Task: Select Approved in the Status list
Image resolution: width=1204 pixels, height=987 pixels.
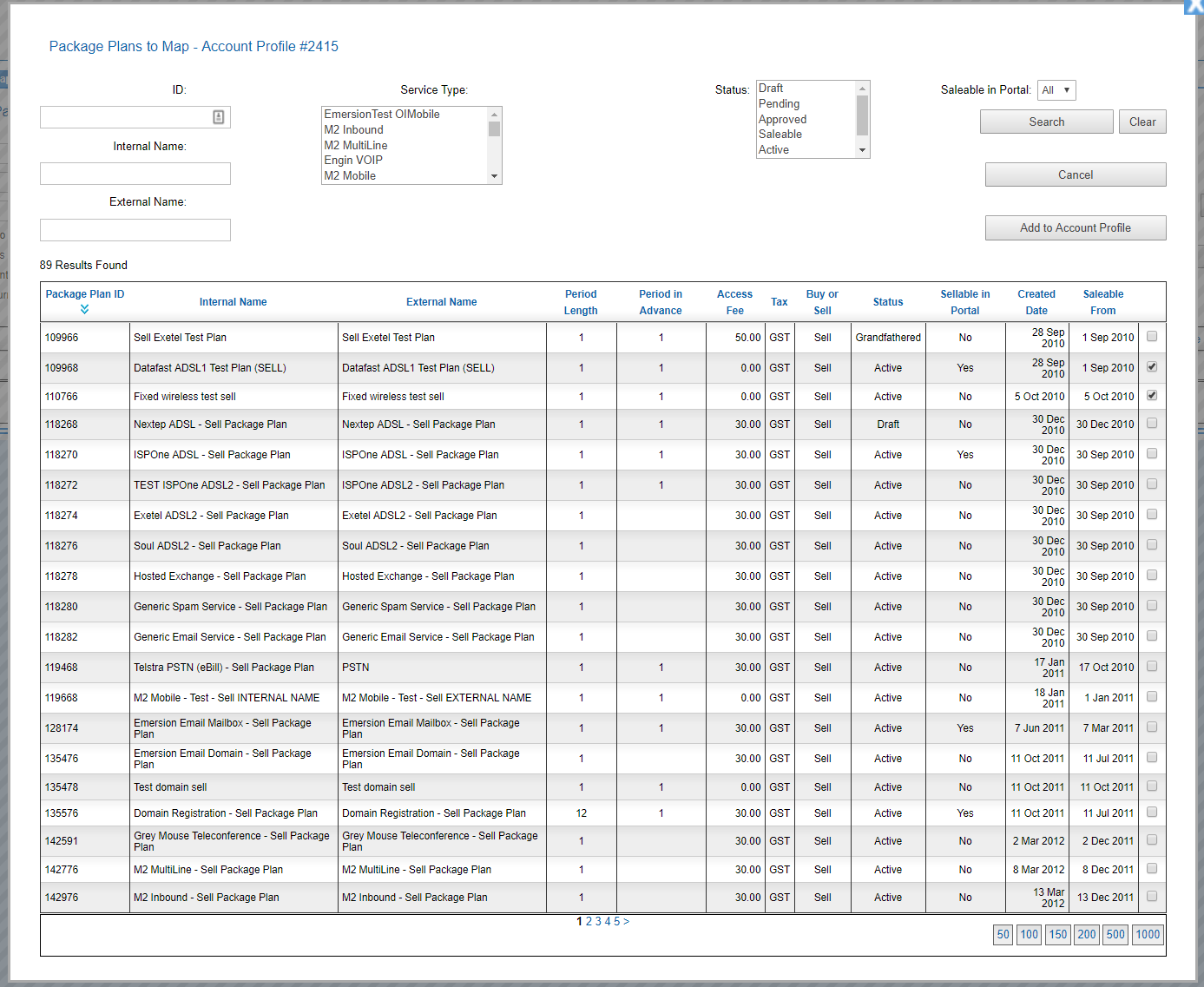Action: click(x=782, y=120)
